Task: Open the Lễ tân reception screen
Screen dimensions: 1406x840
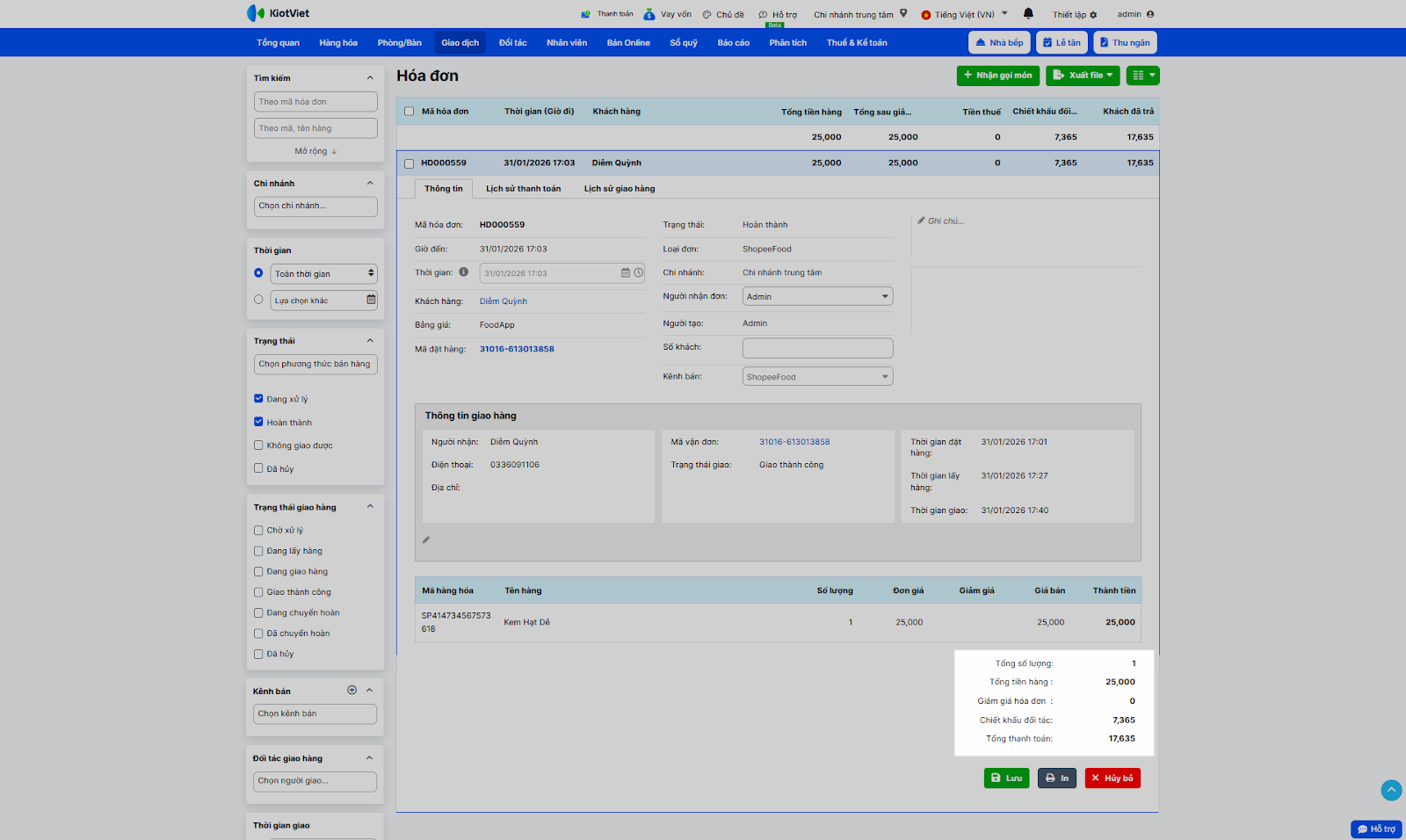Action: coord(1062,43)
